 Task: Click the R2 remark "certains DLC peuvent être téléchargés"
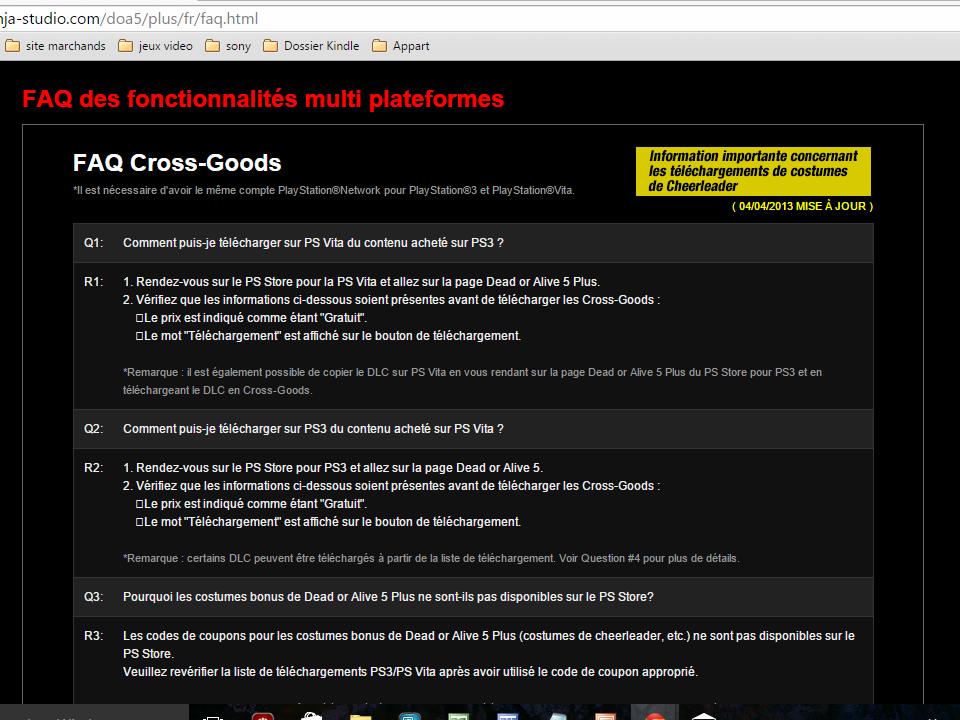click(431, 558)
